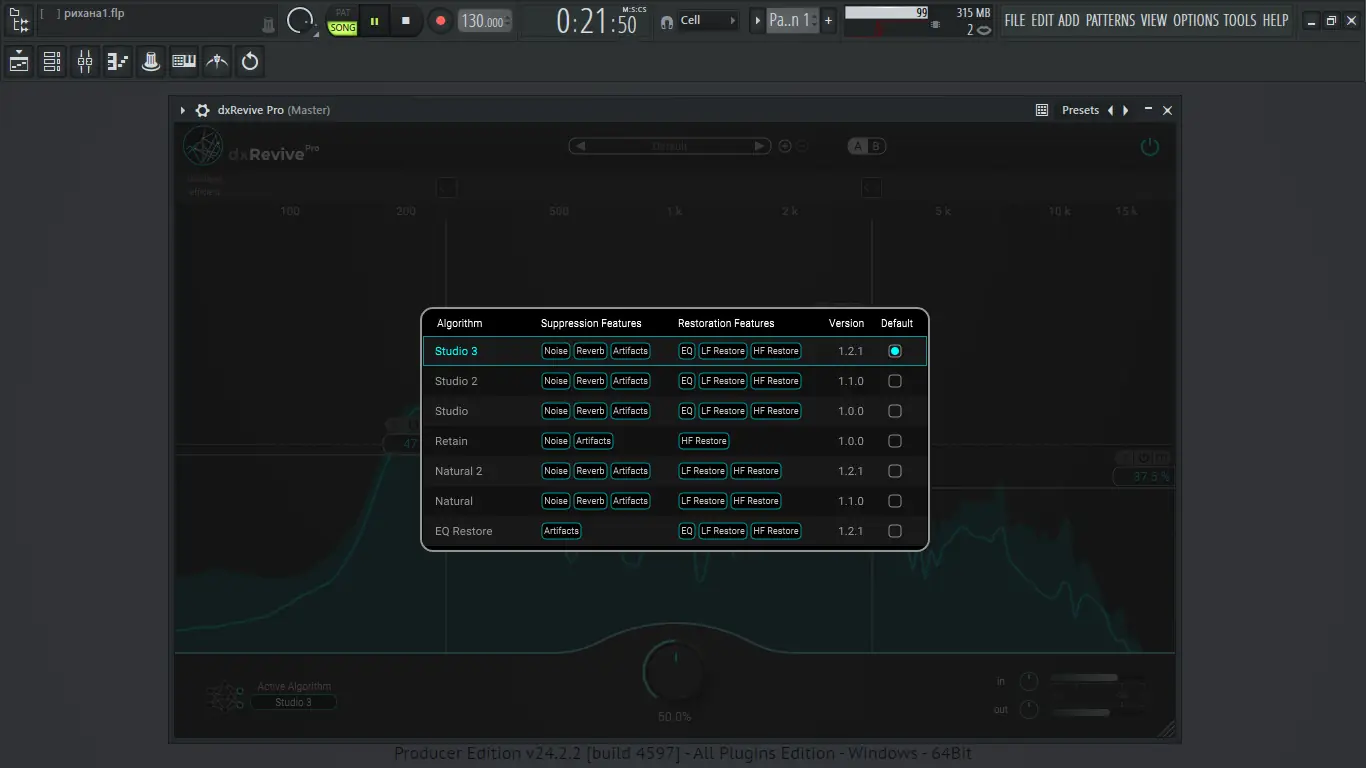Click the Noise tag in Studio 3 row
This screenshot has width=1366, height=768.
click(x=556, y=351)
